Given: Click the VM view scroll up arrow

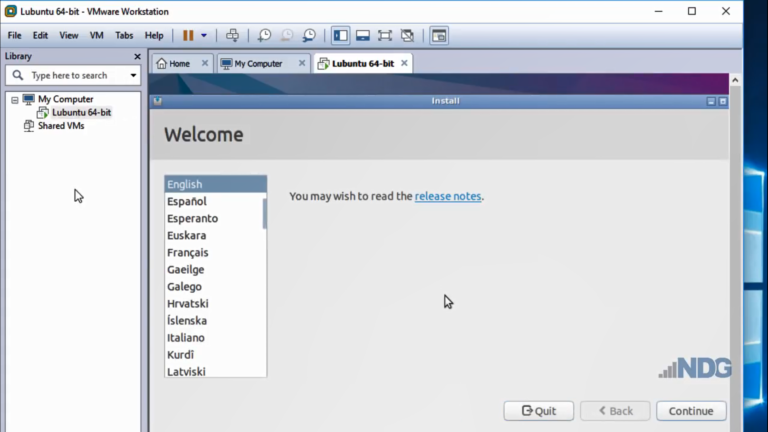Looking at the screenshot, I should pos(735,80).
